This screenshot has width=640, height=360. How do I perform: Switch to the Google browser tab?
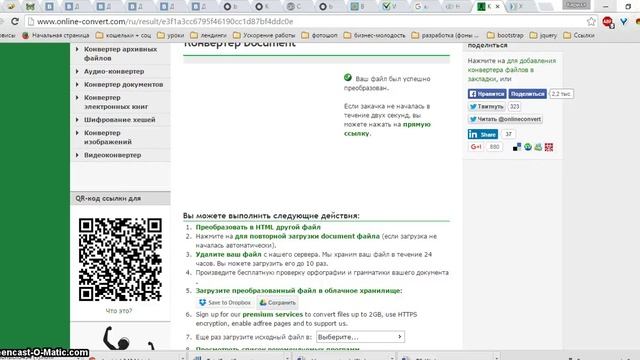click(x=421, y=6)
